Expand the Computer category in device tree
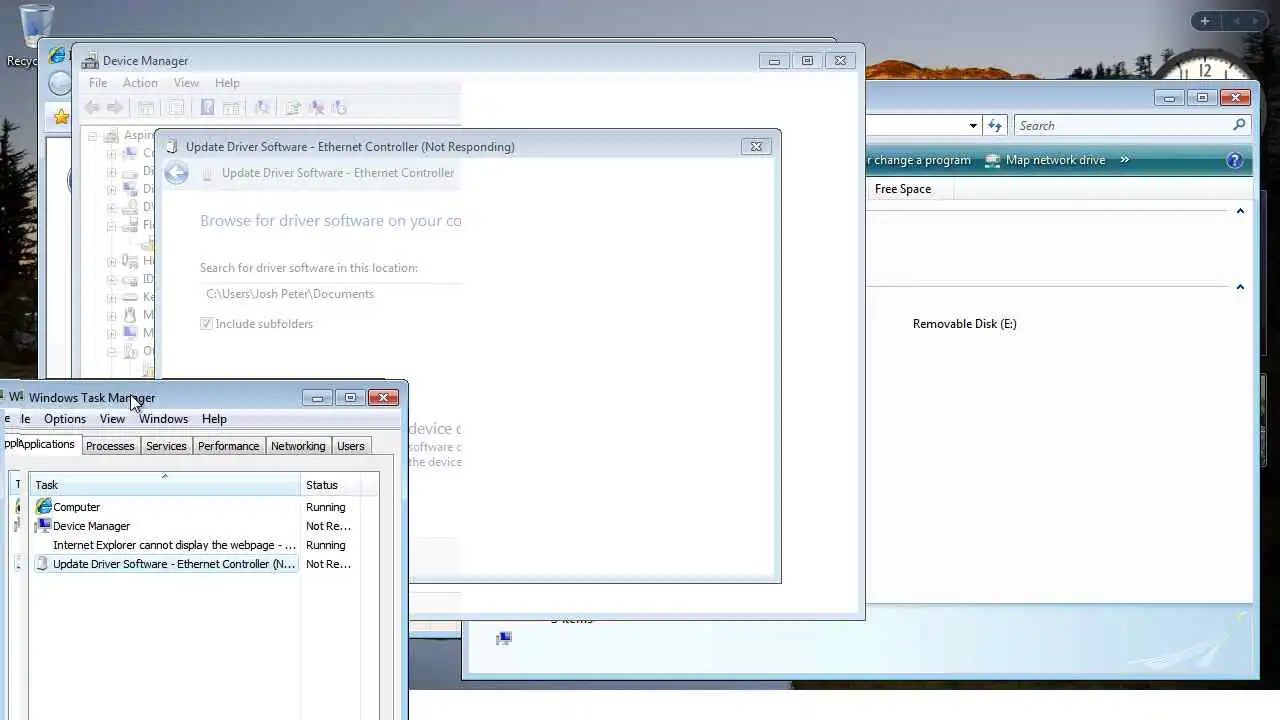Viewport: 1280px width, 720px height. (112, 154)
